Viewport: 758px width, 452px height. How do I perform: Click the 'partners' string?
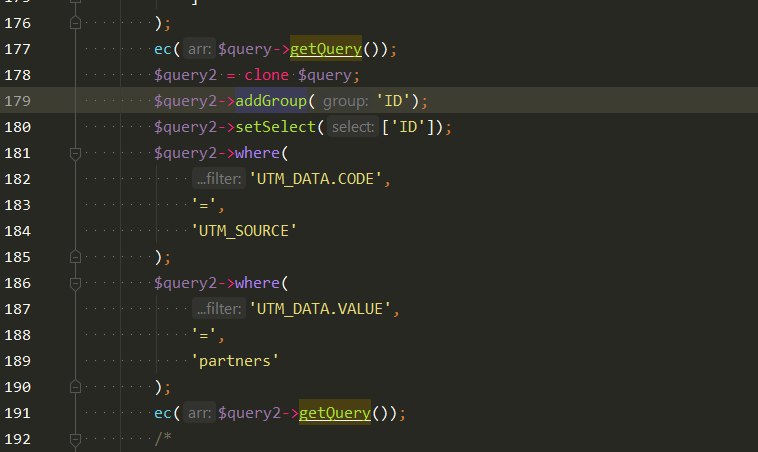pos(235,361)
